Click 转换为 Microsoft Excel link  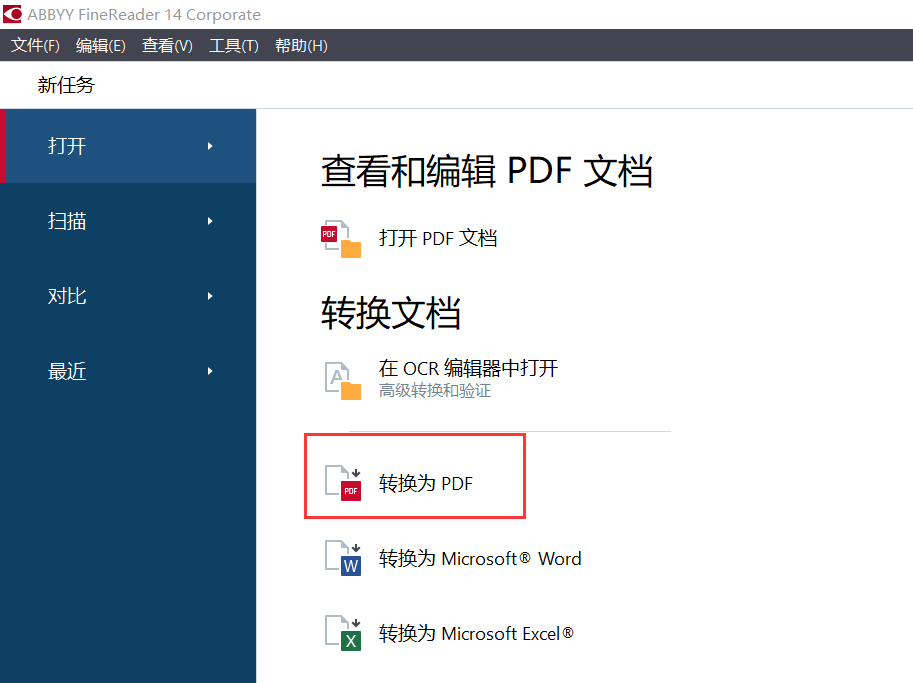tap(476, 633)
